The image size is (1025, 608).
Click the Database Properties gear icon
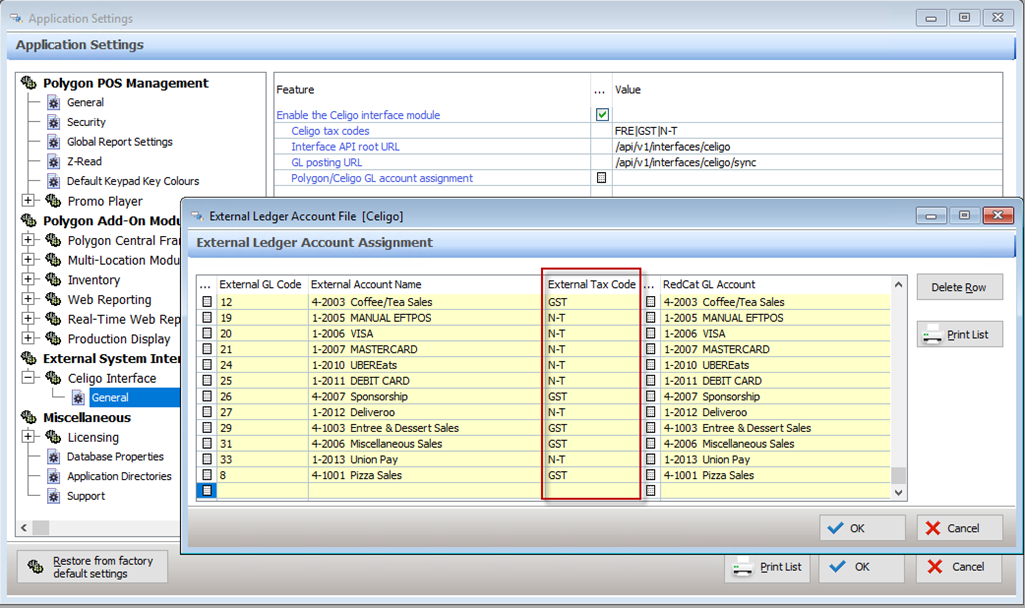(54, 457)
